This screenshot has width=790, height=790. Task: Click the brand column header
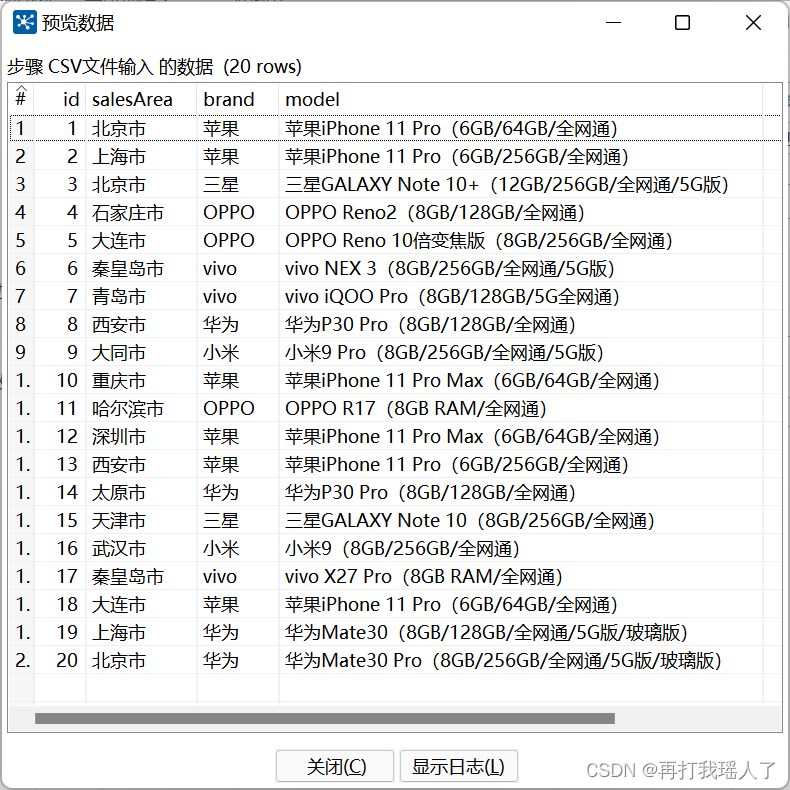tap(238, 99)
